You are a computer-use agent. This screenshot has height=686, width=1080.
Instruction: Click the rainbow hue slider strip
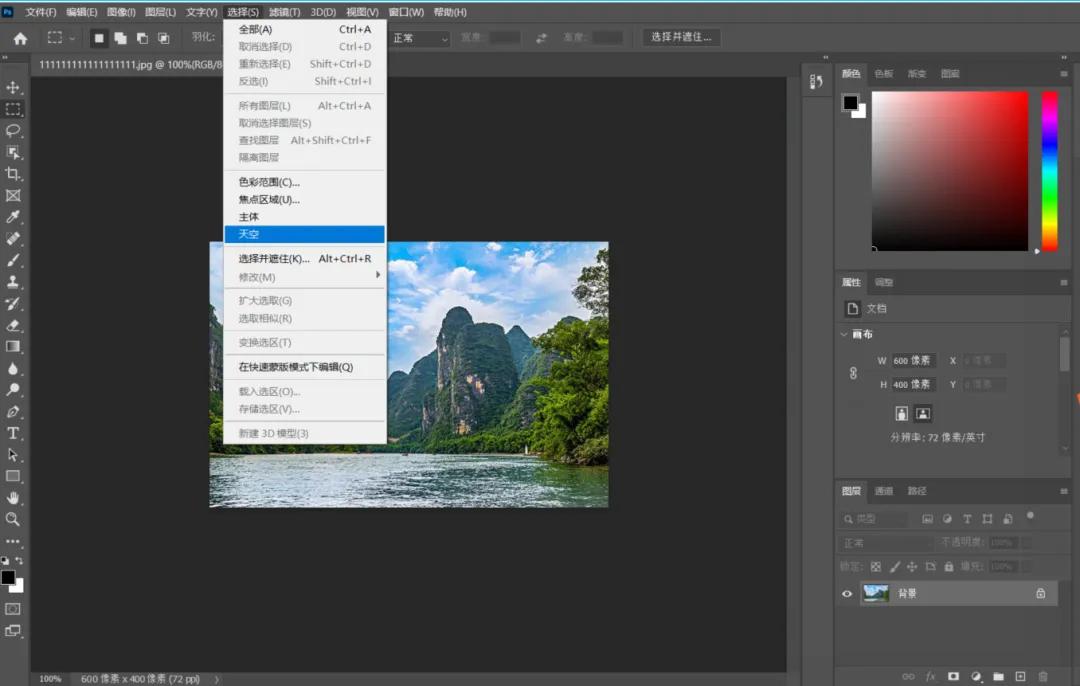[x=1050, y=172]
